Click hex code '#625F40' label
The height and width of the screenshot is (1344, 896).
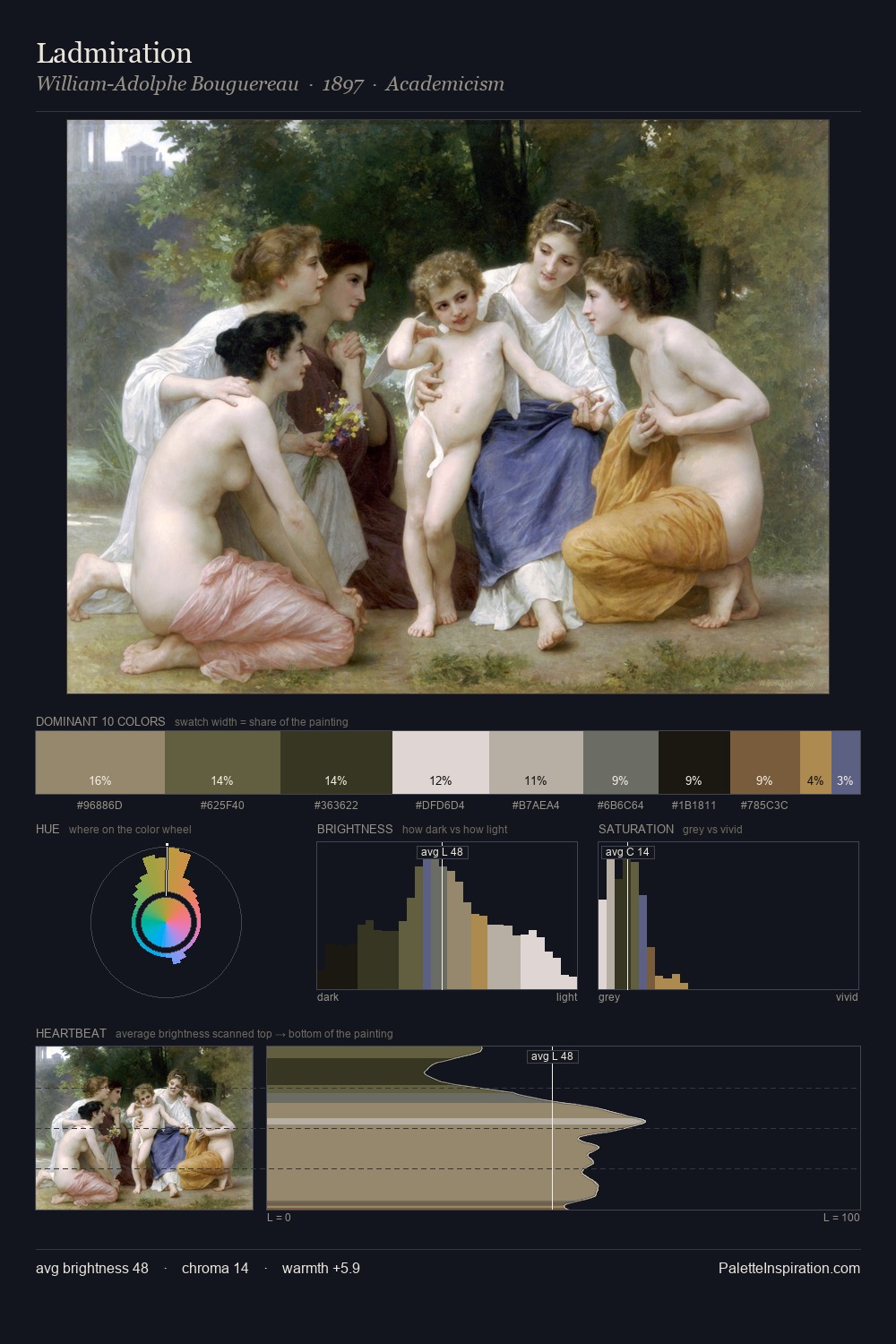coord(222,805)
